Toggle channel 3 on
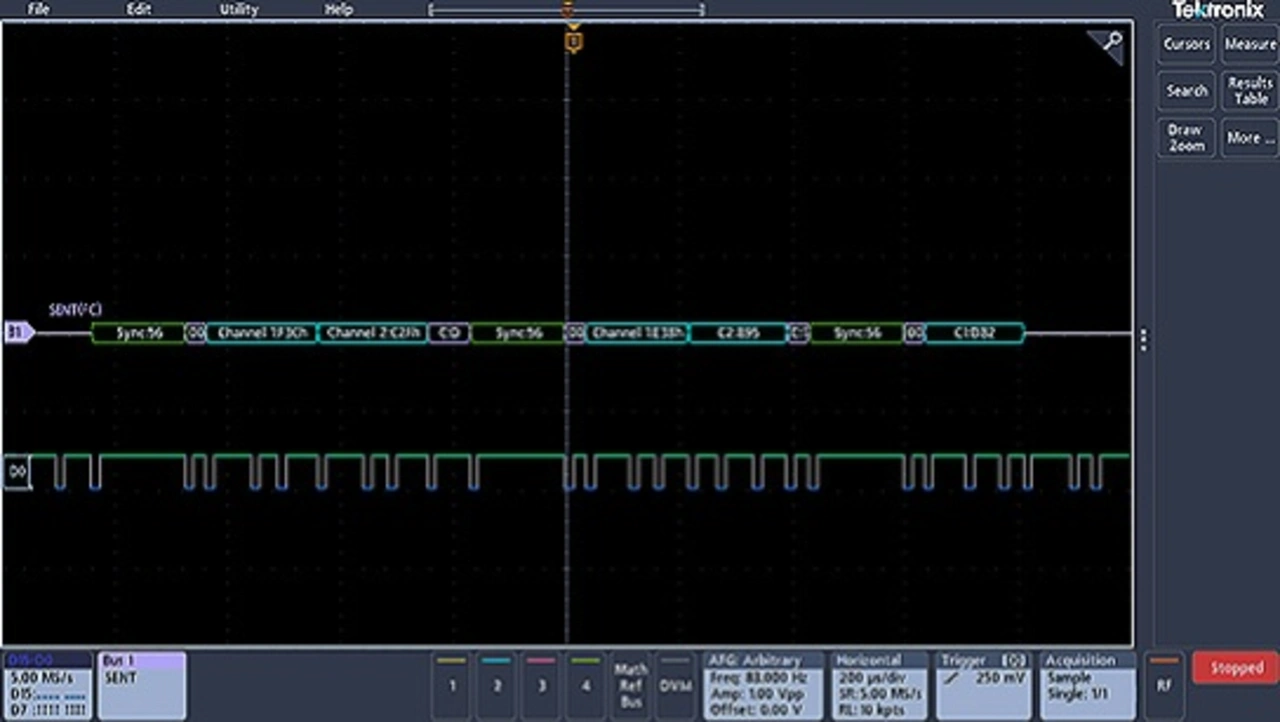Screen dimensions: 1280x722 coord(541,685)
